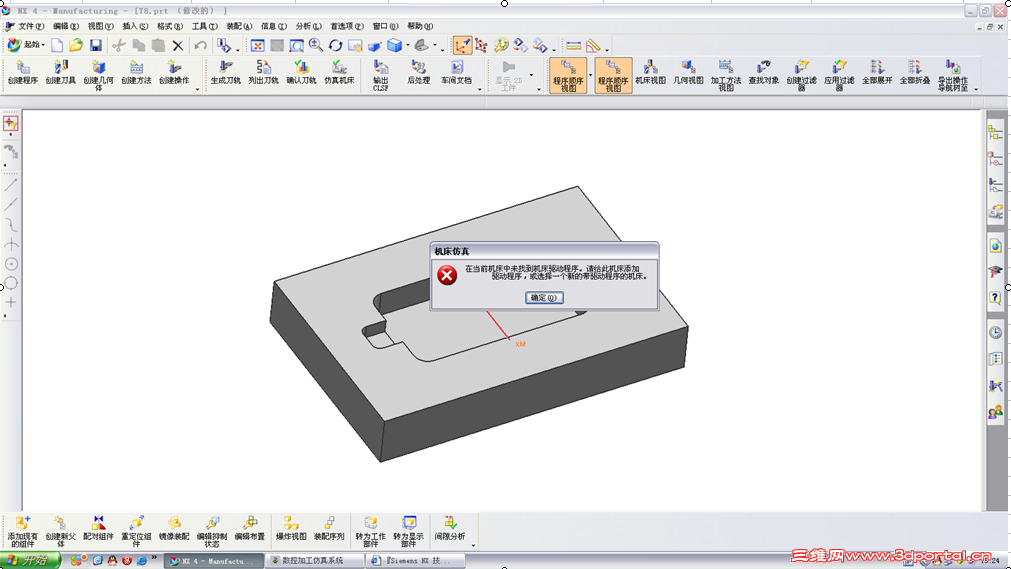Switch to 几何视图 navigator view
This screenshot has width=1011, height=569.
coord(688,72)
